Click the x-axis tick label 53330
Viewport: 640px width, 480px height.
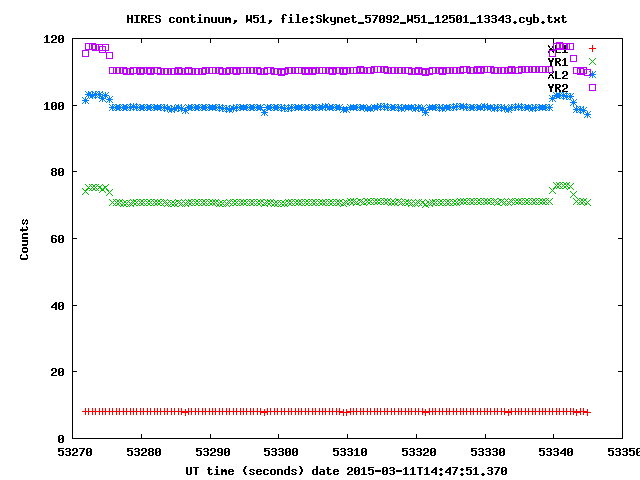point(488,452)
